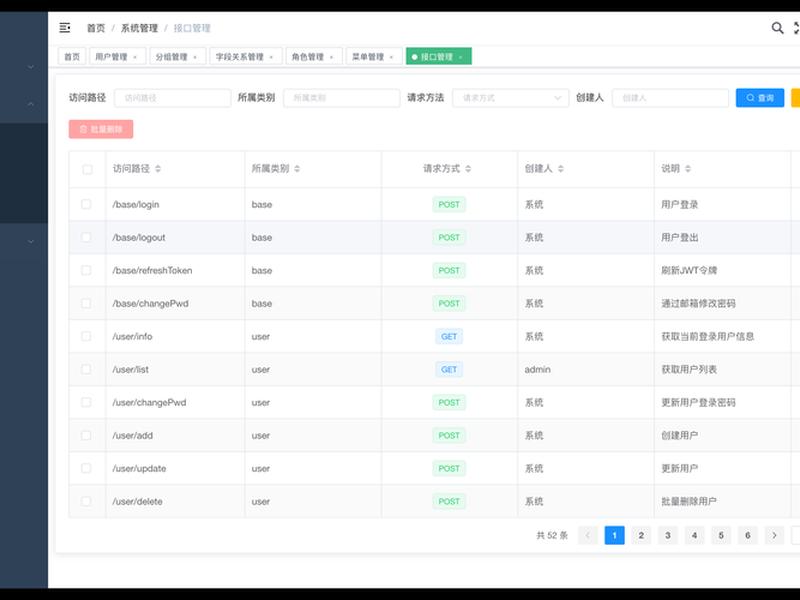This screenshot has height=600, width=800.
Task: Close the active 接口管理 tab
Action: [x=461, y=57]
